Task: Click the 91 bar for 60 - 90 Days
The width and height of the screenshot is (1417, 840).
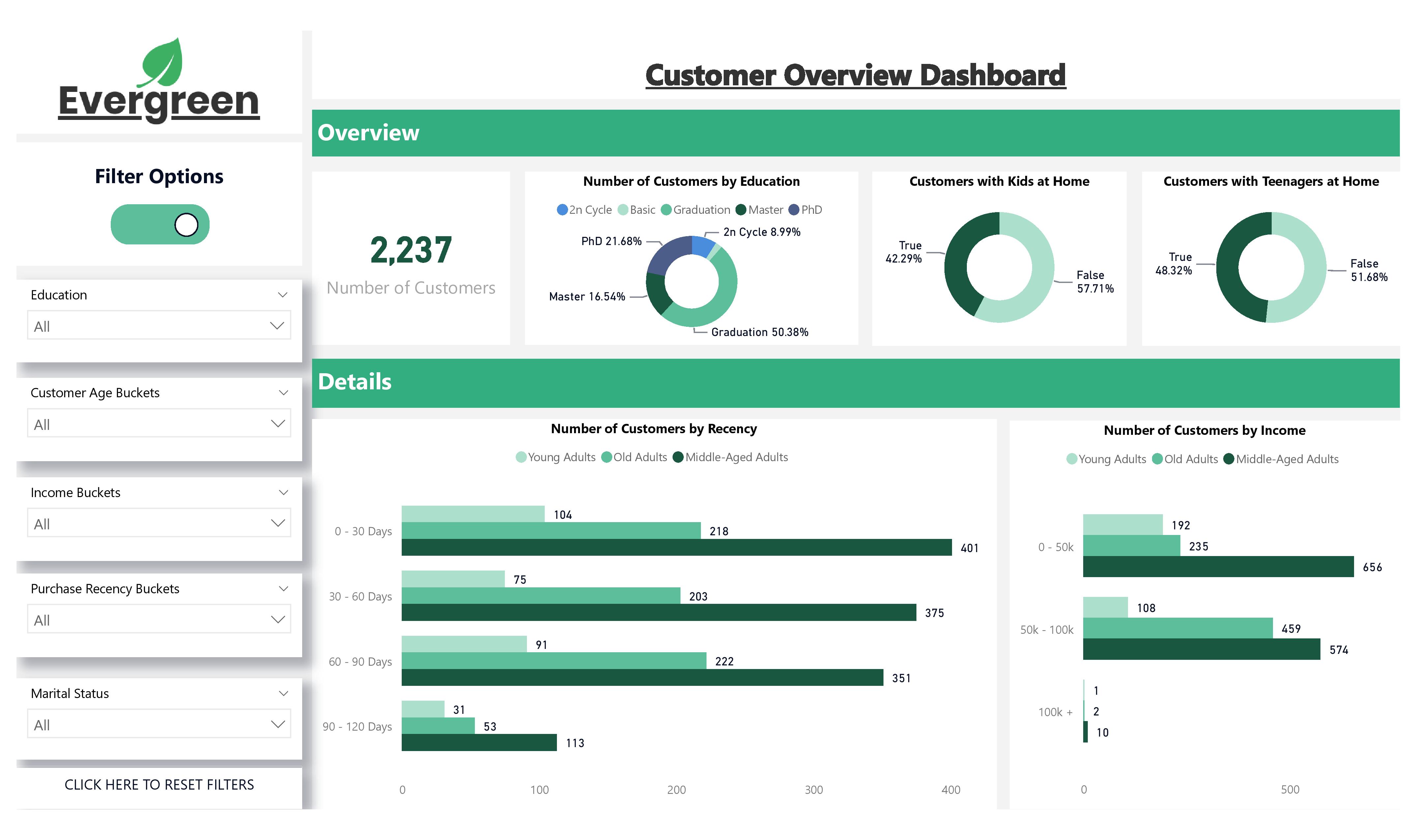Action: (x=464, y=644)
